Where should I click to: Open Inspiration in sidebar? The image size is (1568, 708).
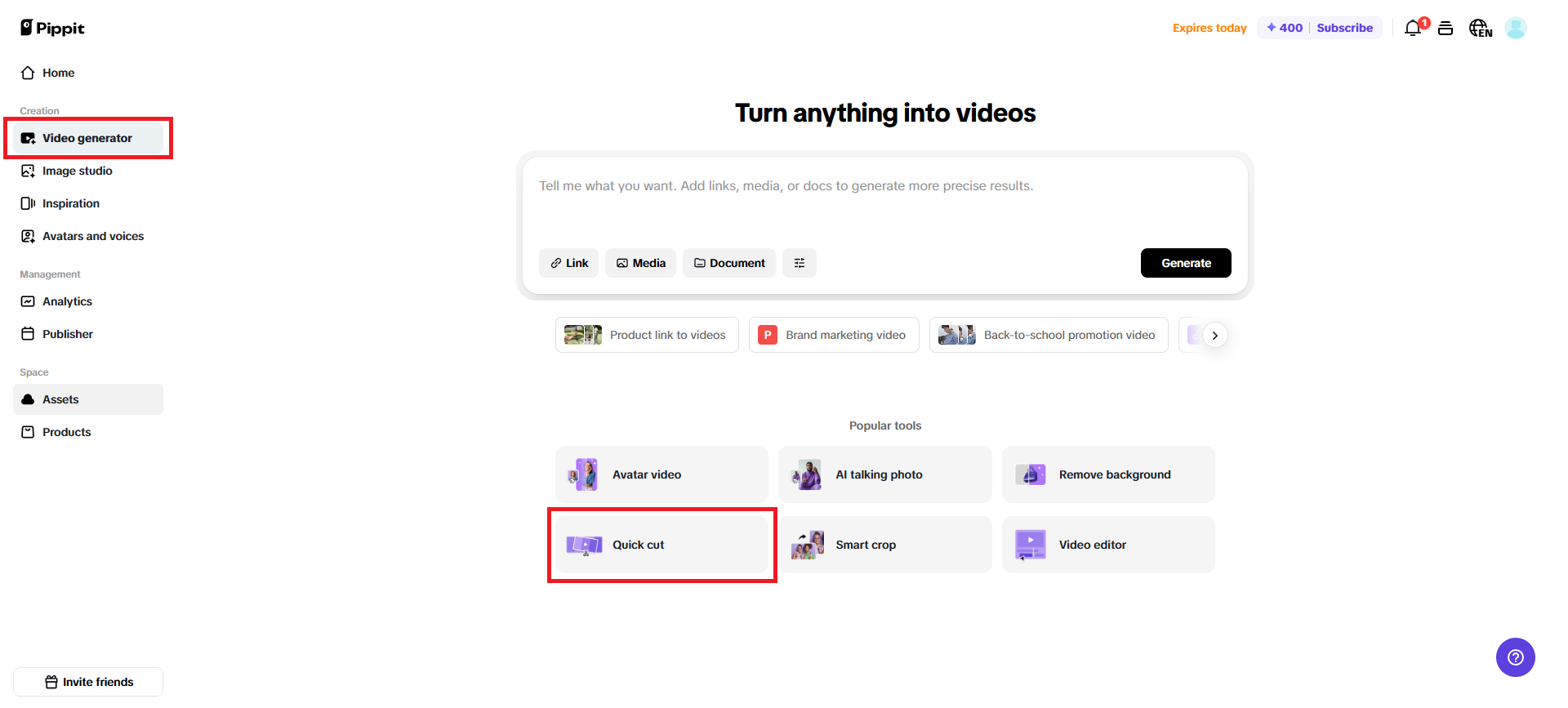tap(88, 203)
